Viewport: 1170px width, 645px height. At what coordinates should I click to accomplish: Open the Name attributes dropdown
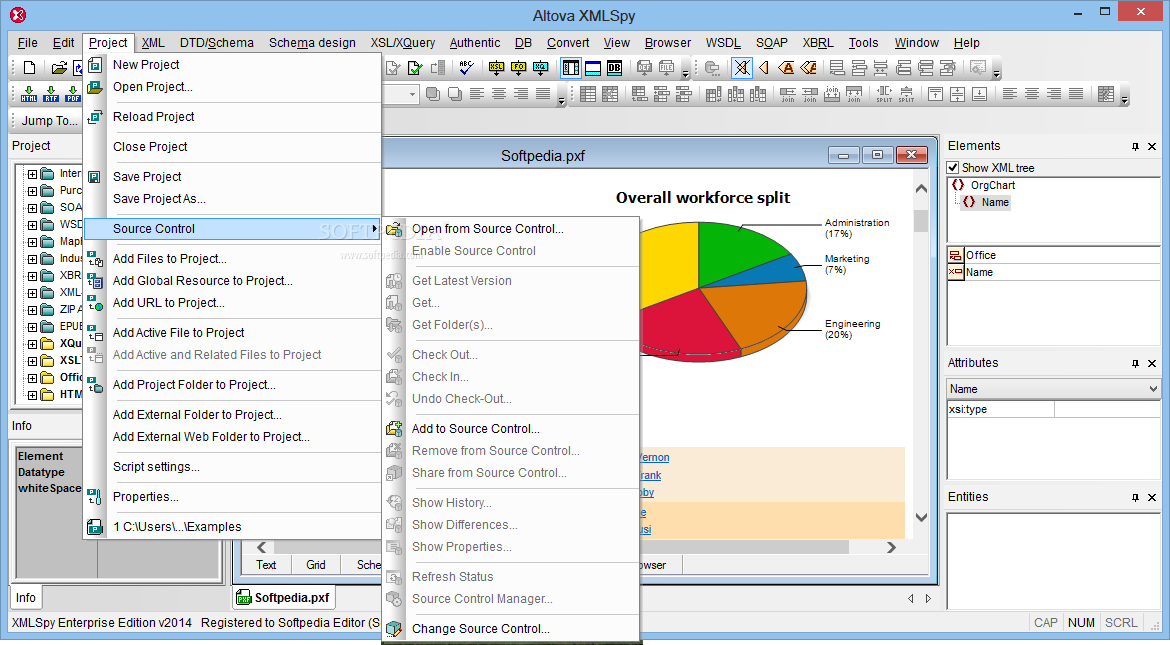tap(1153, 389)
